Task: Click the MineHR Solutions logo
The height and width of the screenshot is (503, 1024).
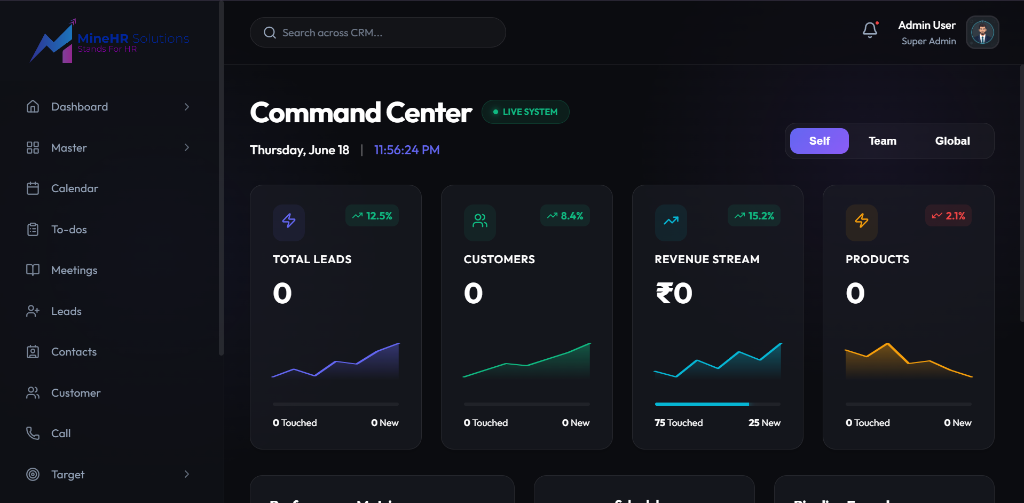Action: pos(109,42)
